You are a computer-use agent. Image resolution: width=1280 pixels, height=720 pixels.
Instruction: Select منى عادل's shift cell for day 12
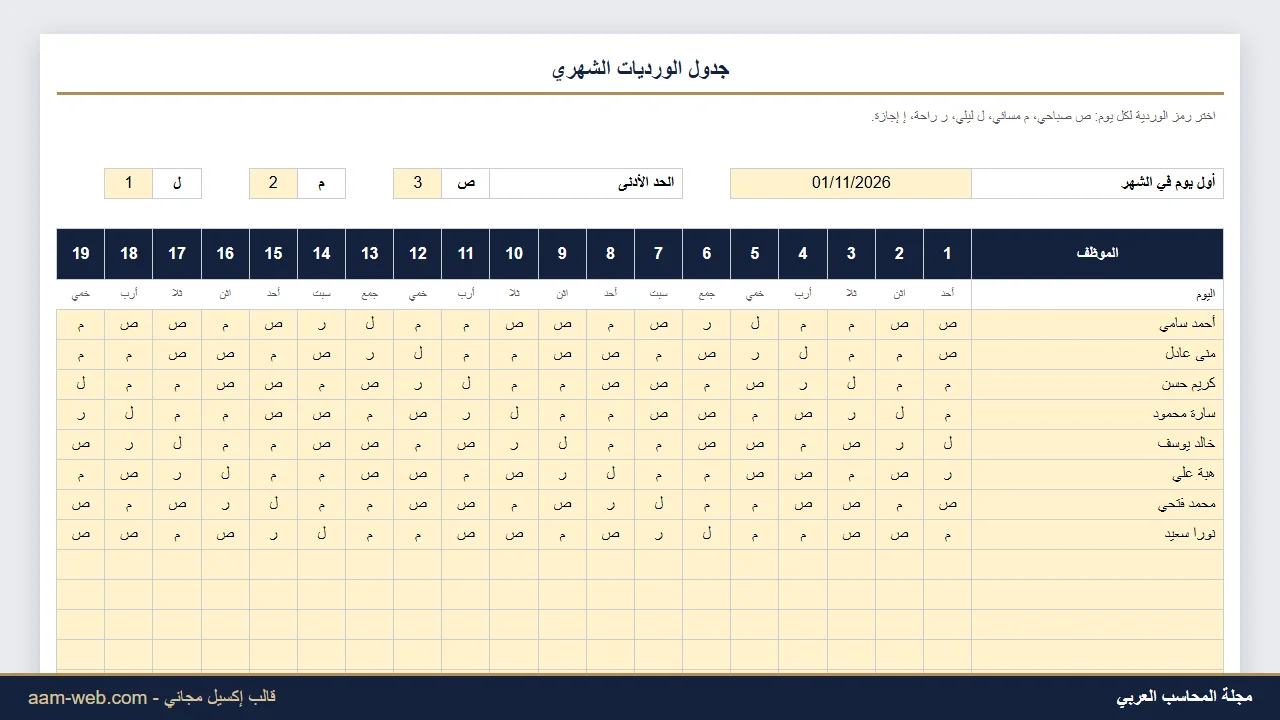[418, 354]
